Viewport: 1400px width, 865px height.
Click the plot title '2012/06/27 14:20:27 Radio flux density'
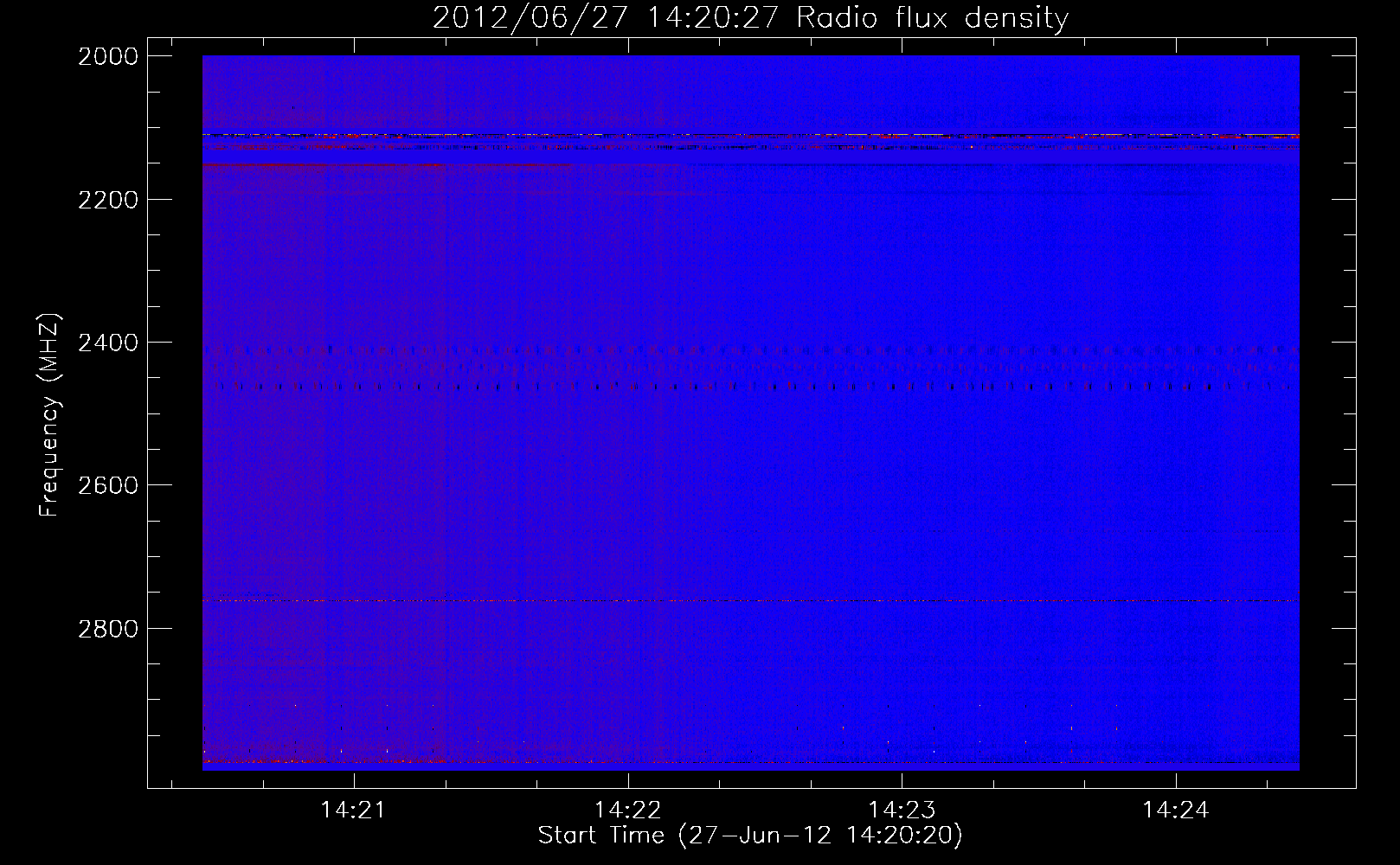(750, 18)
